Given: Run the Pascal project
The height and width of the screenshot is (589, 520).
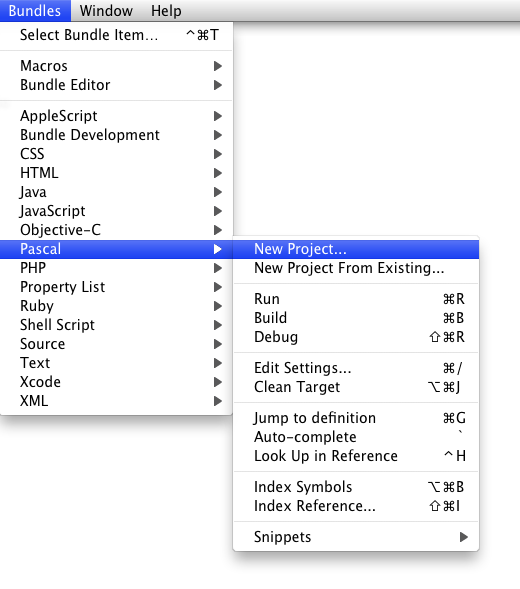Looking at the screenshot, I should point(356,299).
